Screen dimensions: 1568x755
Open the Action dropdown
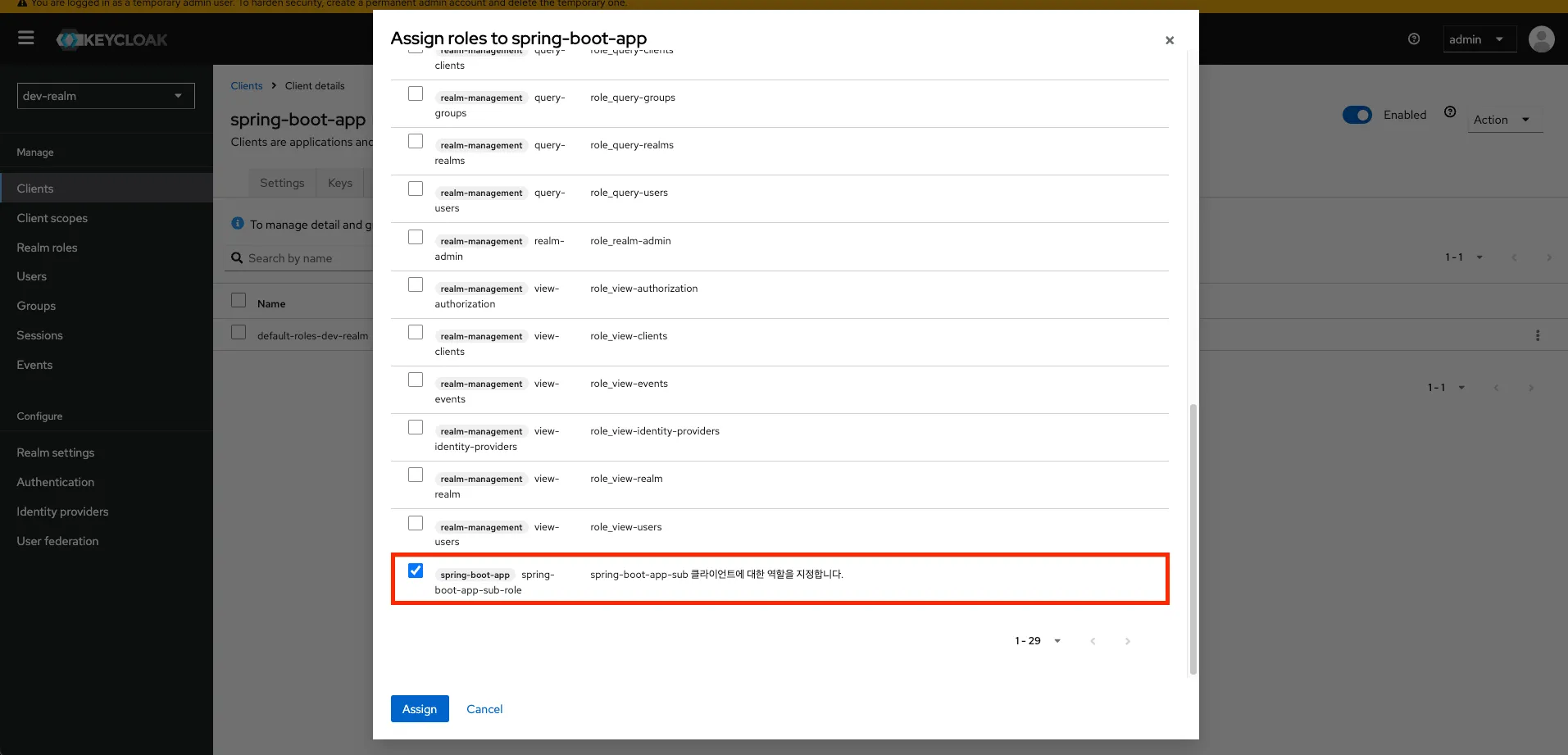(1505, 120)
